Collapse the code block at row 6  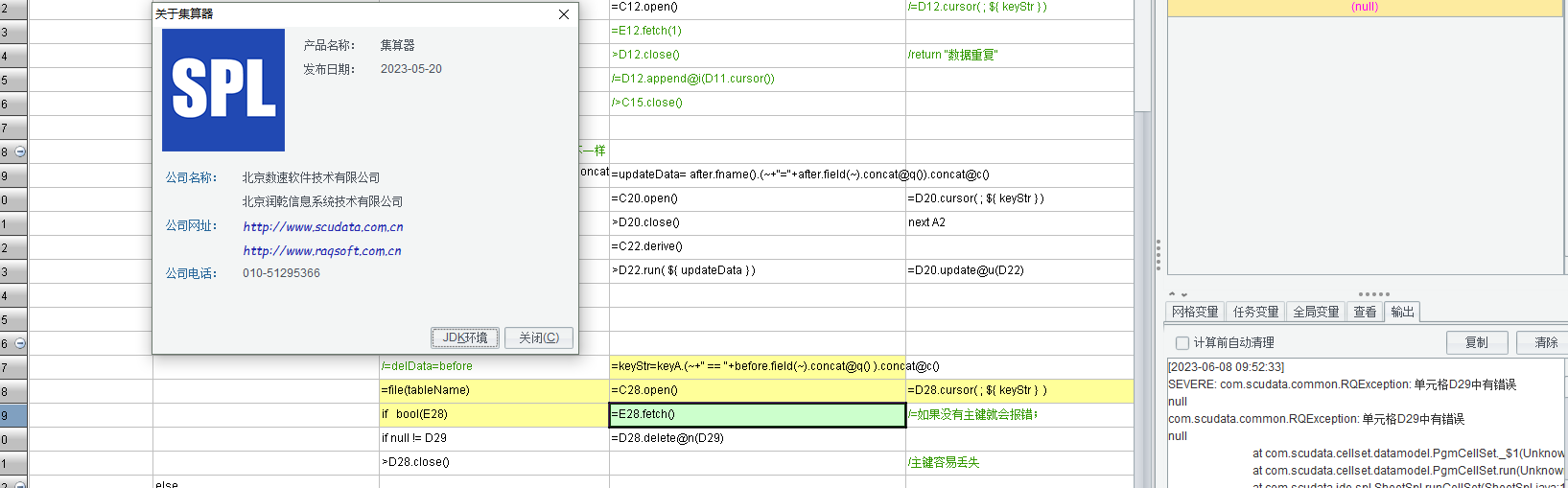[x=20, y=343]
